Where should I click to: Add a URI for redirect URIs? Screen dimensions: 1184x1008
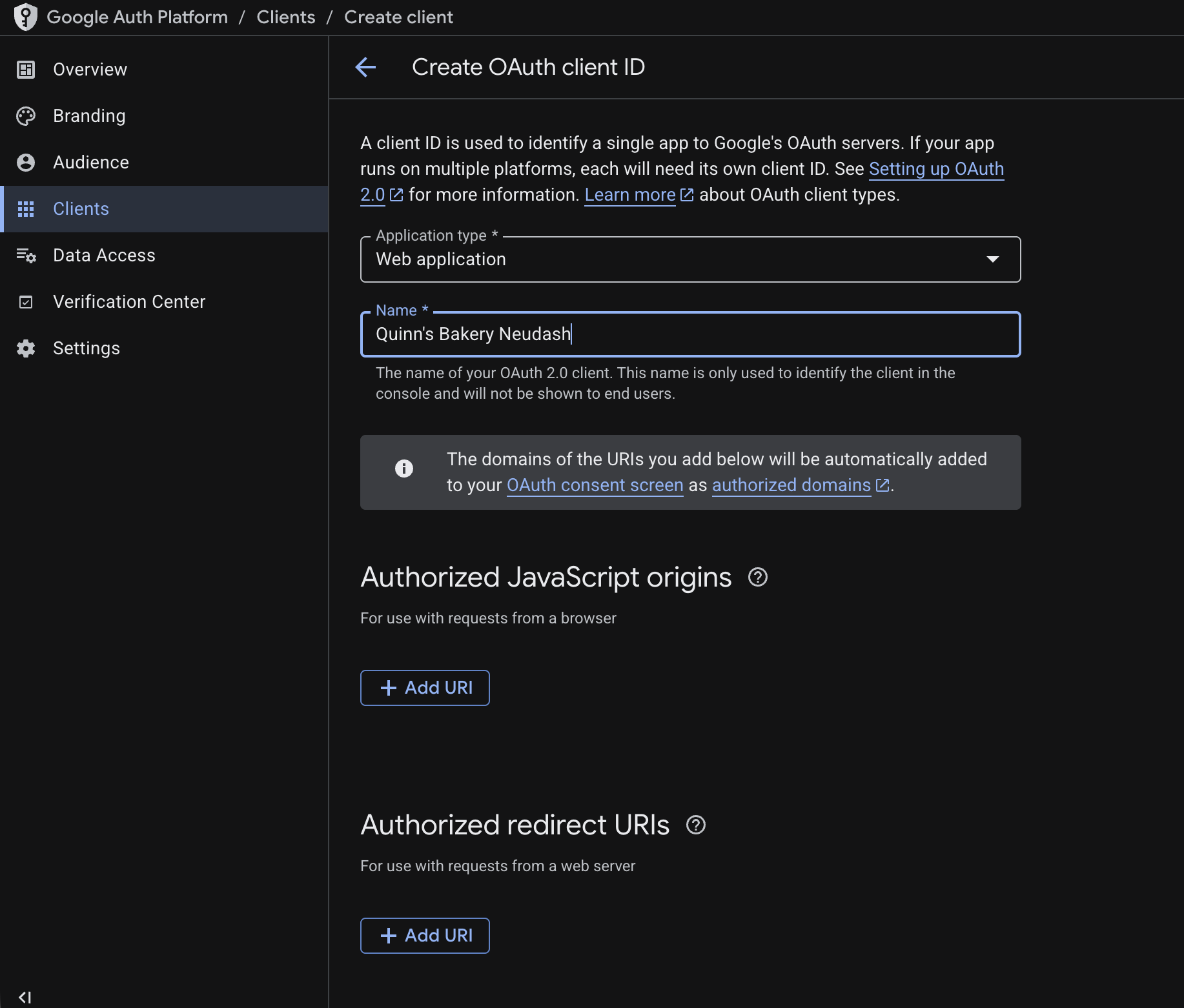[x=424, y=935]
